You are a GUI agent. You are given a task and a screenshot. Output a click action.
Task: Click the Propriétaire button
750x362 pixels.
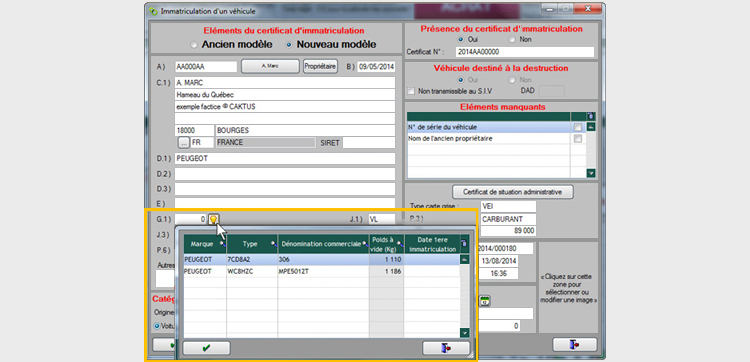(320, 66)
